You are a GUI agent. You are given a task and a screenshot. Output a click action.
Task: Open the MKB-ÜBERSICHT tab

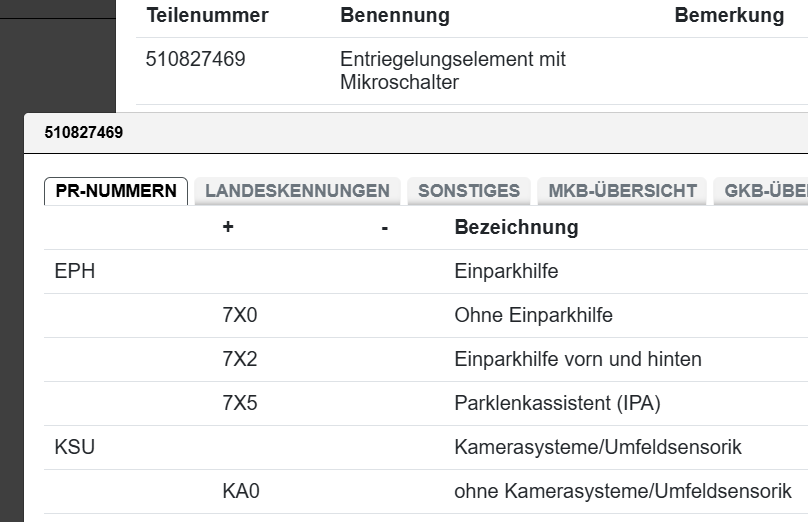pos(622,191)
